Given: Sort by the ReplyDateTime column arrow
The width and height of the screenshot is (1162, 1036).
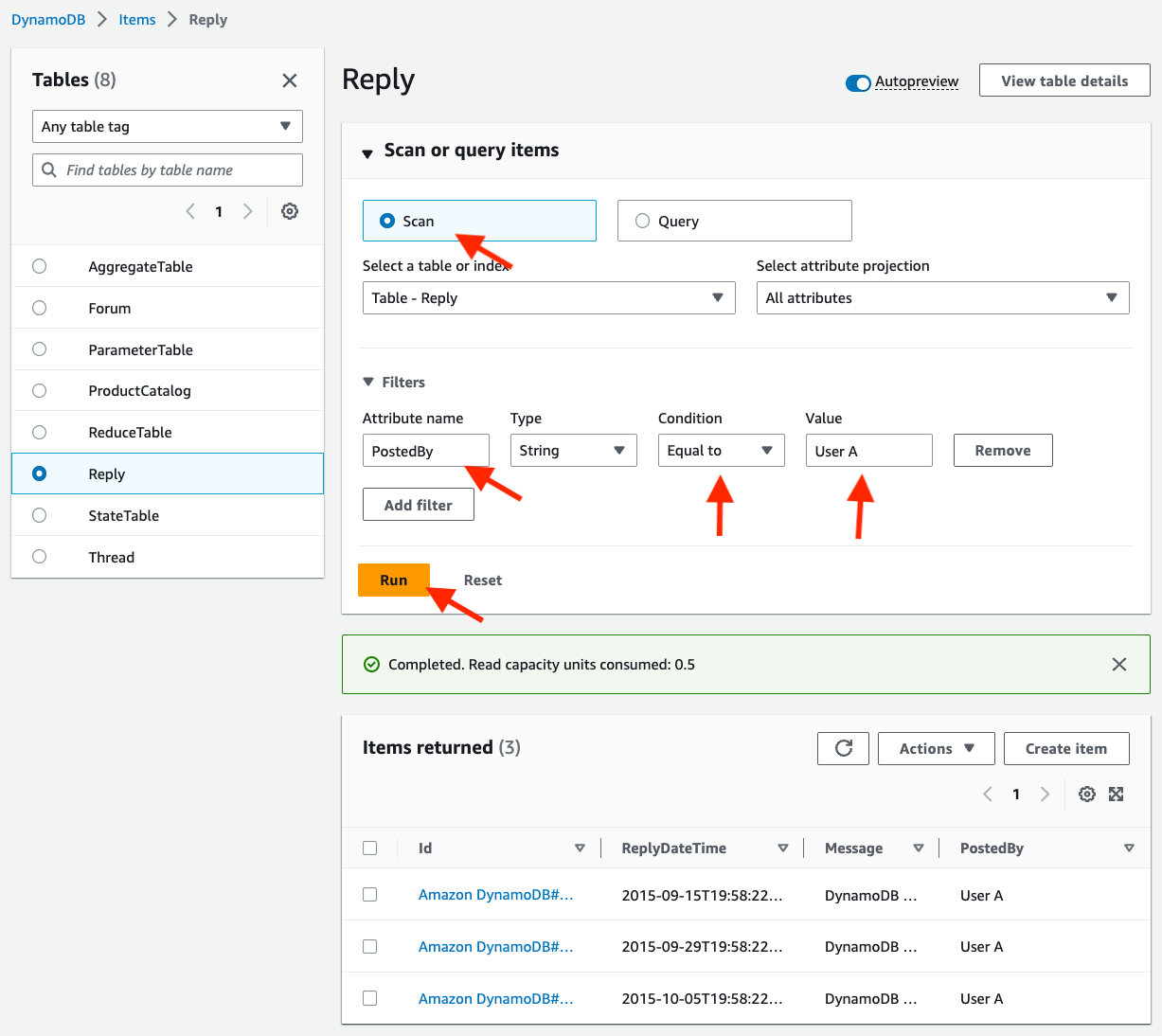Looking at the screenshot, I should 783,848.
